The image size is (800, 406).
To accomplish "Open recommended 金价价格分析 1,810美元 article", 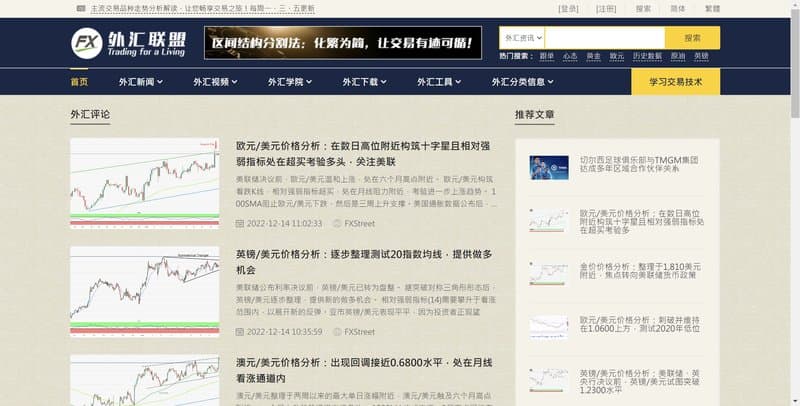I will tap(640, 271).
